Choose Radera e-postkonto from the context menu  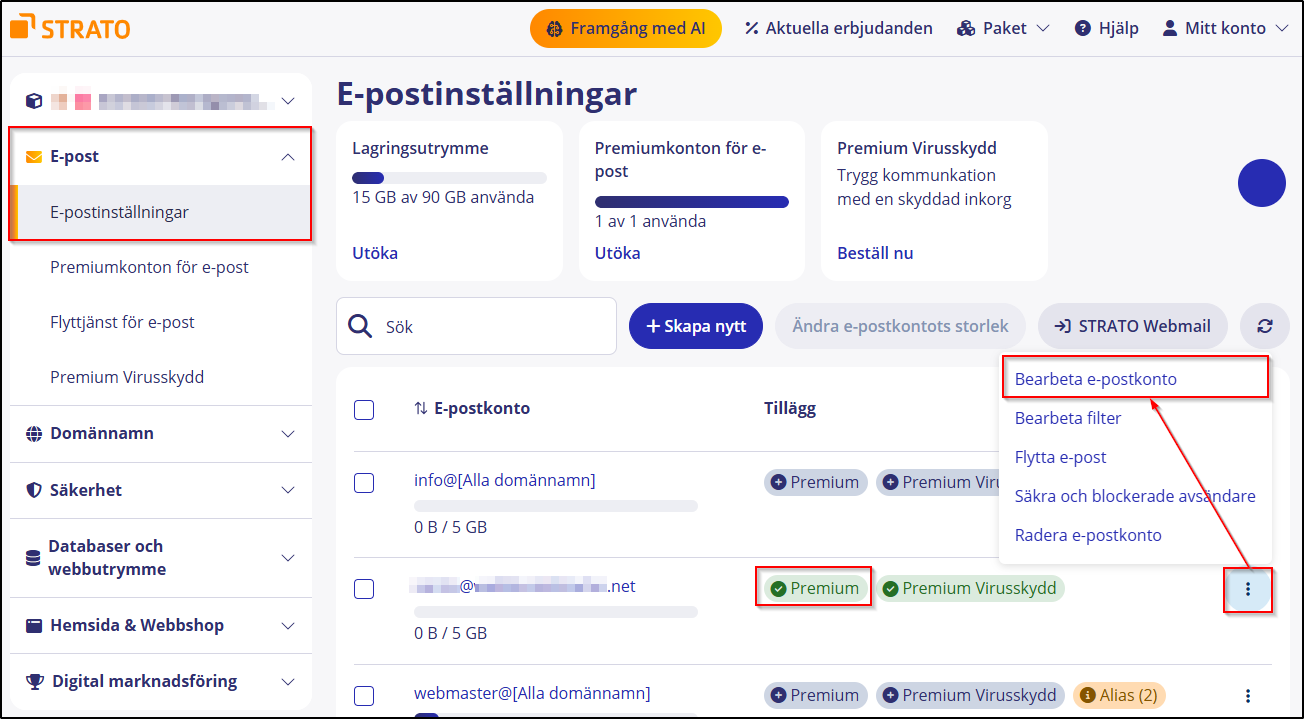coord(1087,534)
